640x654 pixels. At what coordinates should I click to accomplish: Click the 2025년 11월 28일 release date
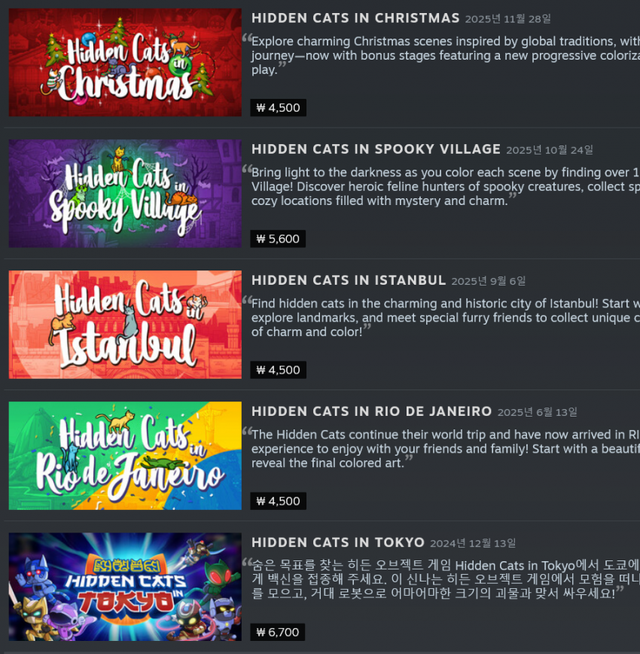click(508, 19)
